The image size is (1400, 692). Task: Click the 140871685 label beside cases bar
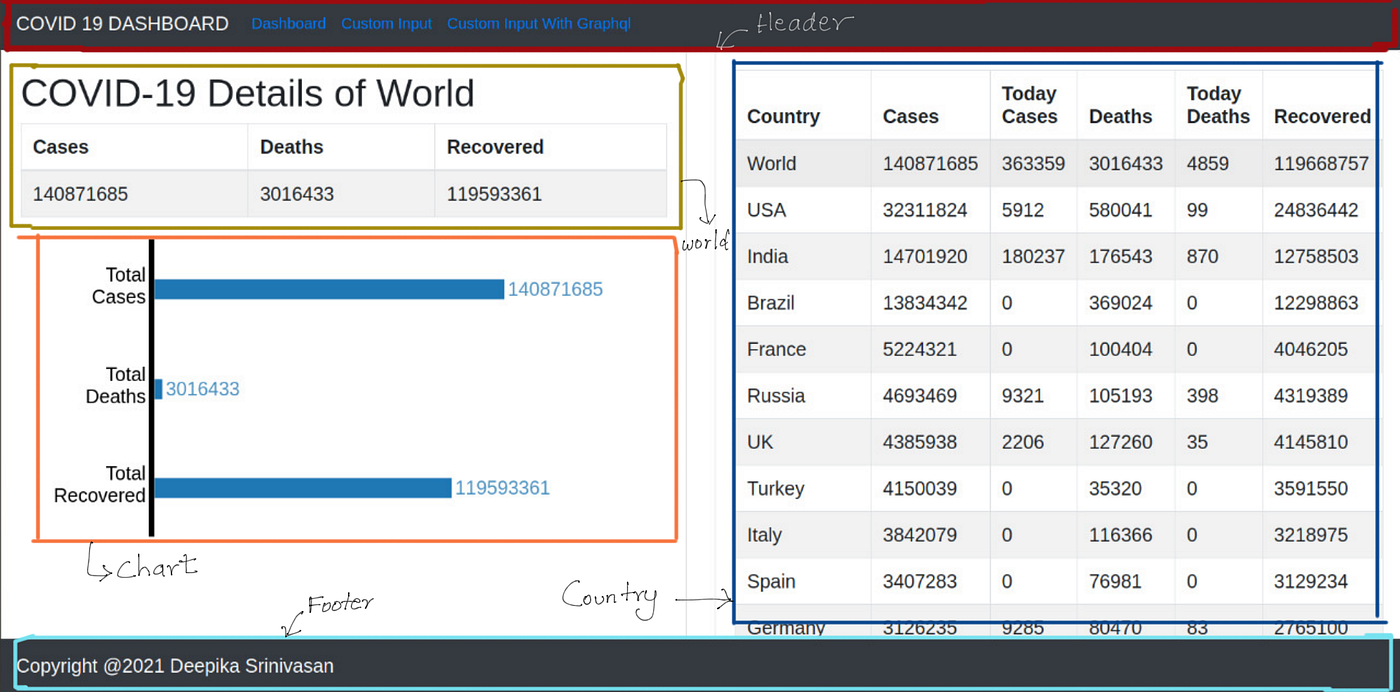(x=555, y=289)
